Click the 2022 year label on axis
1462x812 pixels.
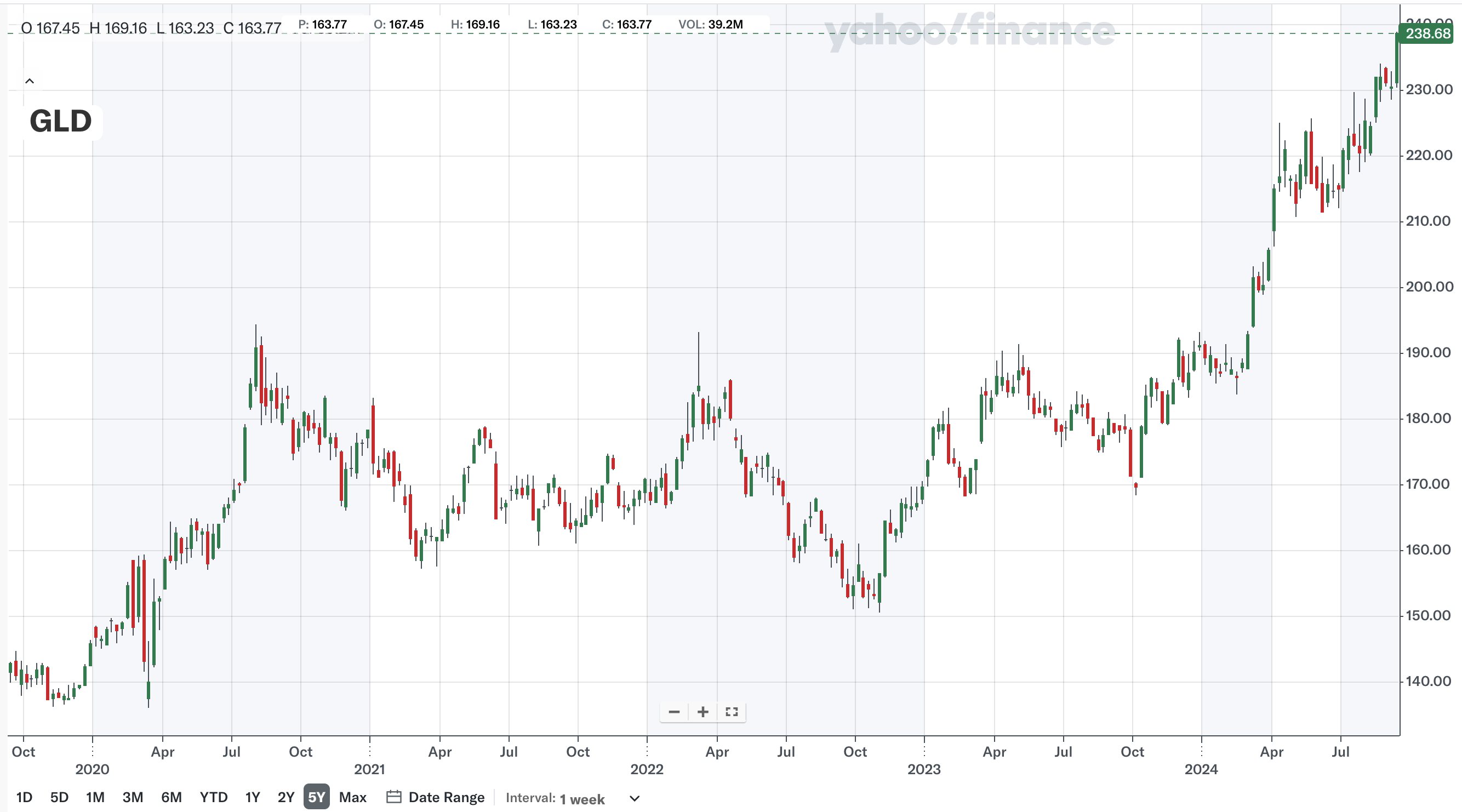click(x=647, y=769)
